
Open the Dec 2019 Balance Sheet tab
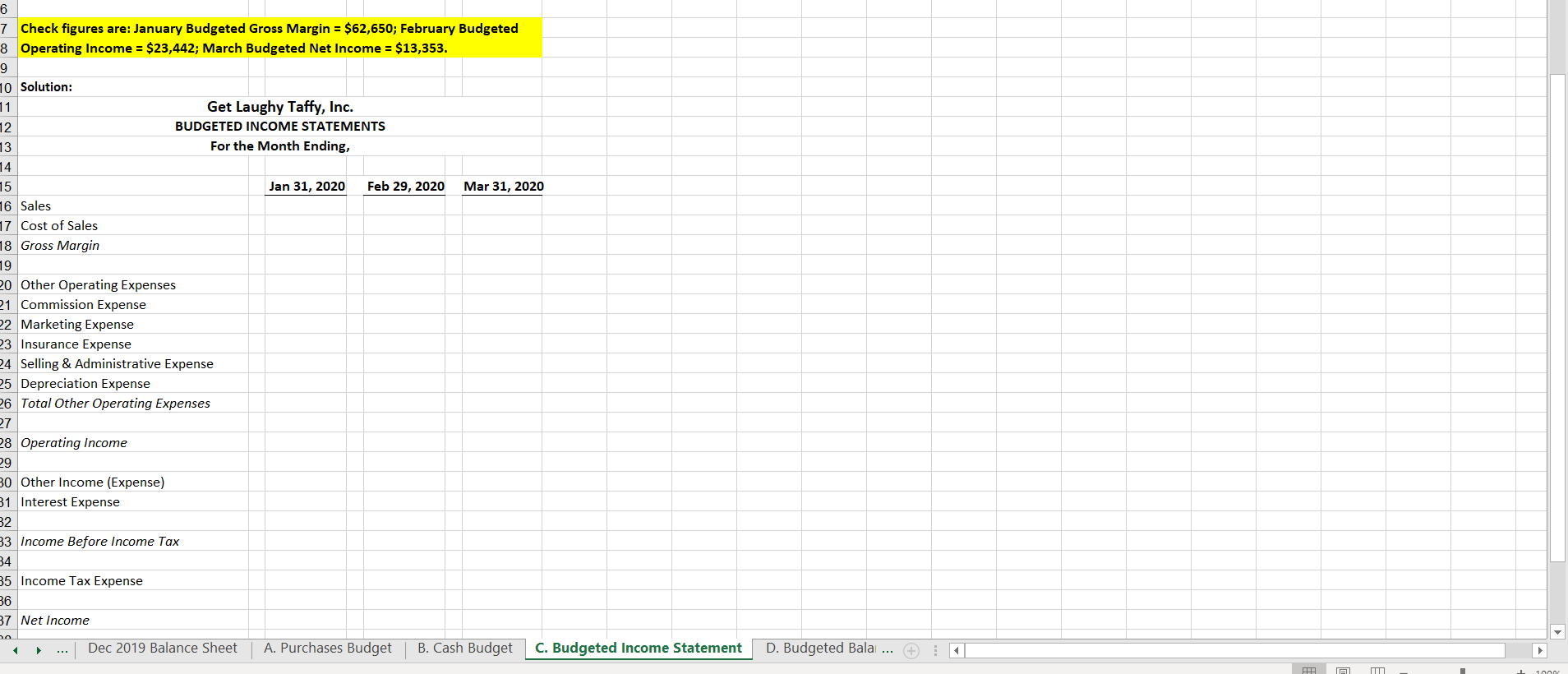coord(163,649)
